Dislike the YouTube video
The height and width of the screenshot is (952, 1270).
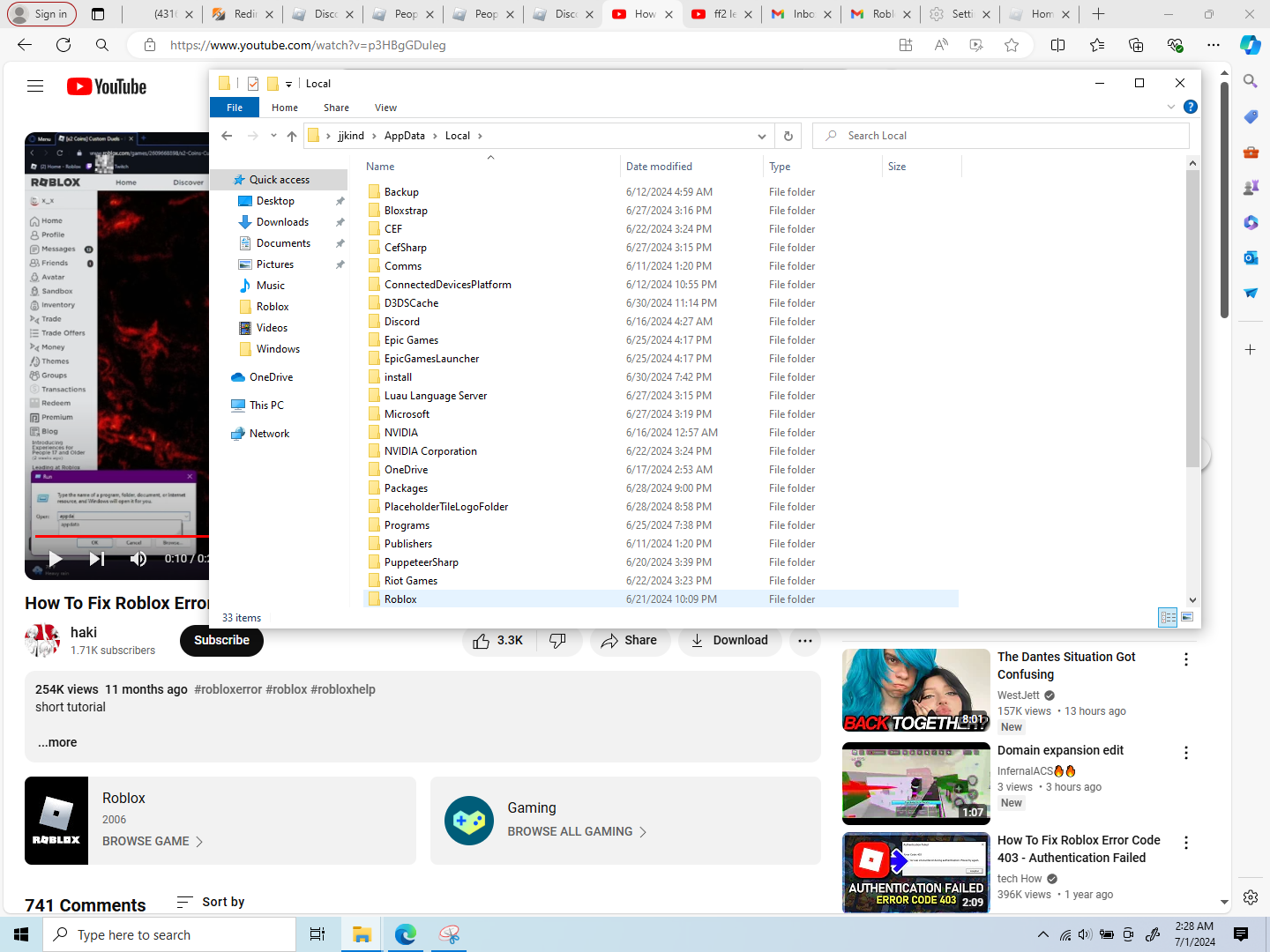point(557,641)
